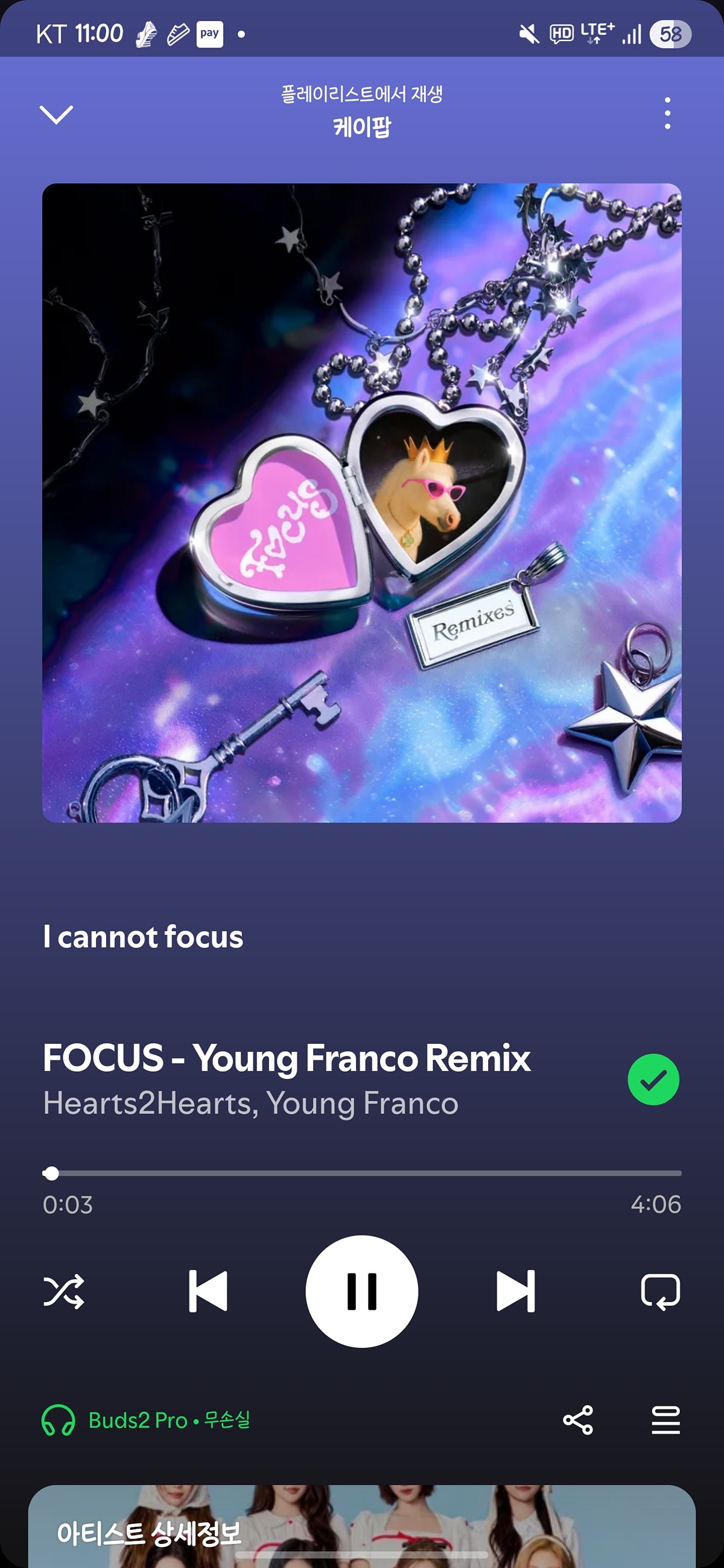
Task: Collapse the player with the down chevron
Action: coord(56,114)
